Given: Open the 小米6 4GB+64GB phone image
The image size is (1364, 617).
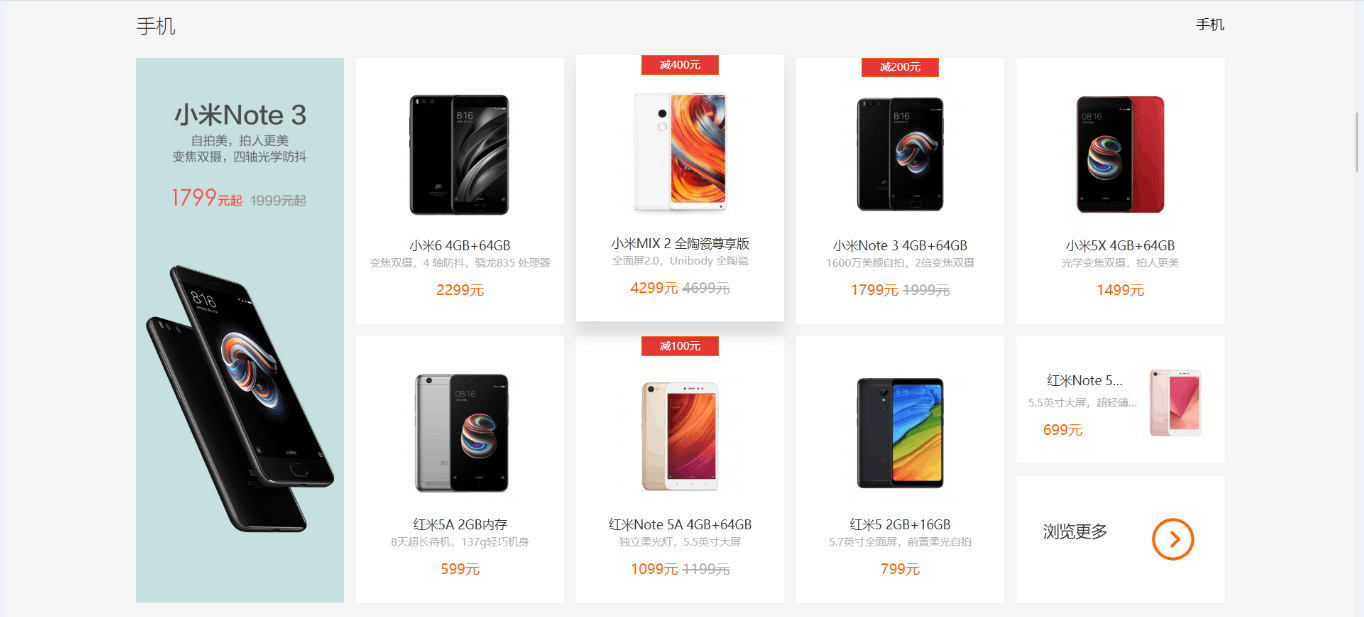Looking at the screenshot, I should click(459, 155).
